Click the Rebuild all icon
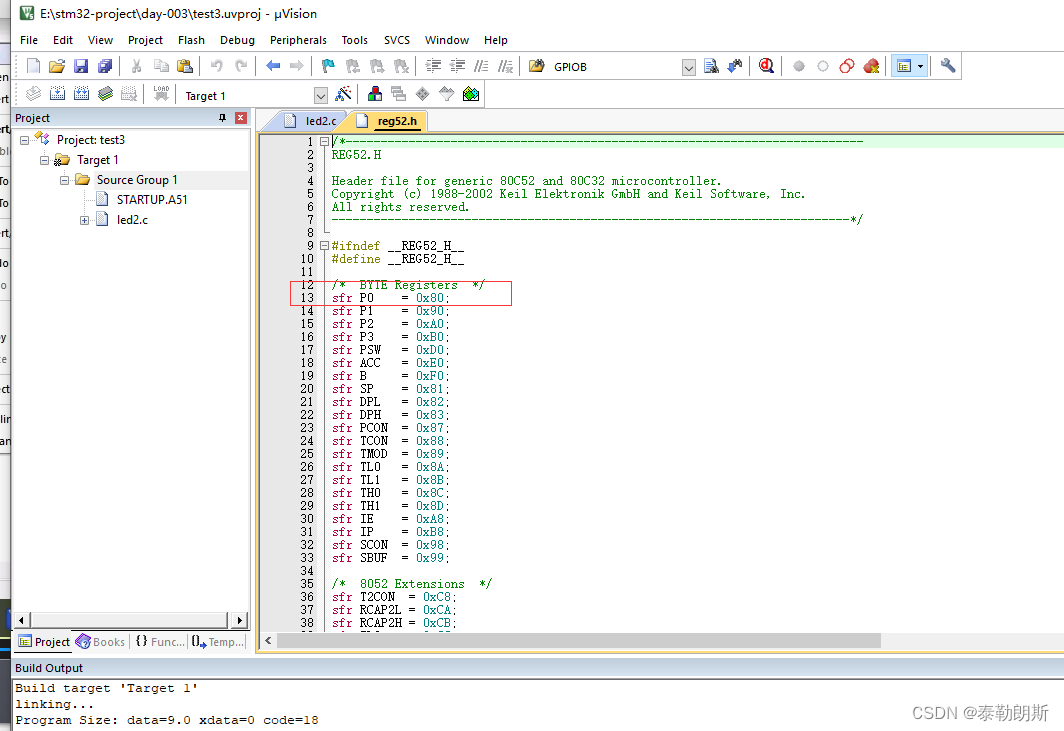 click(81, 94)
